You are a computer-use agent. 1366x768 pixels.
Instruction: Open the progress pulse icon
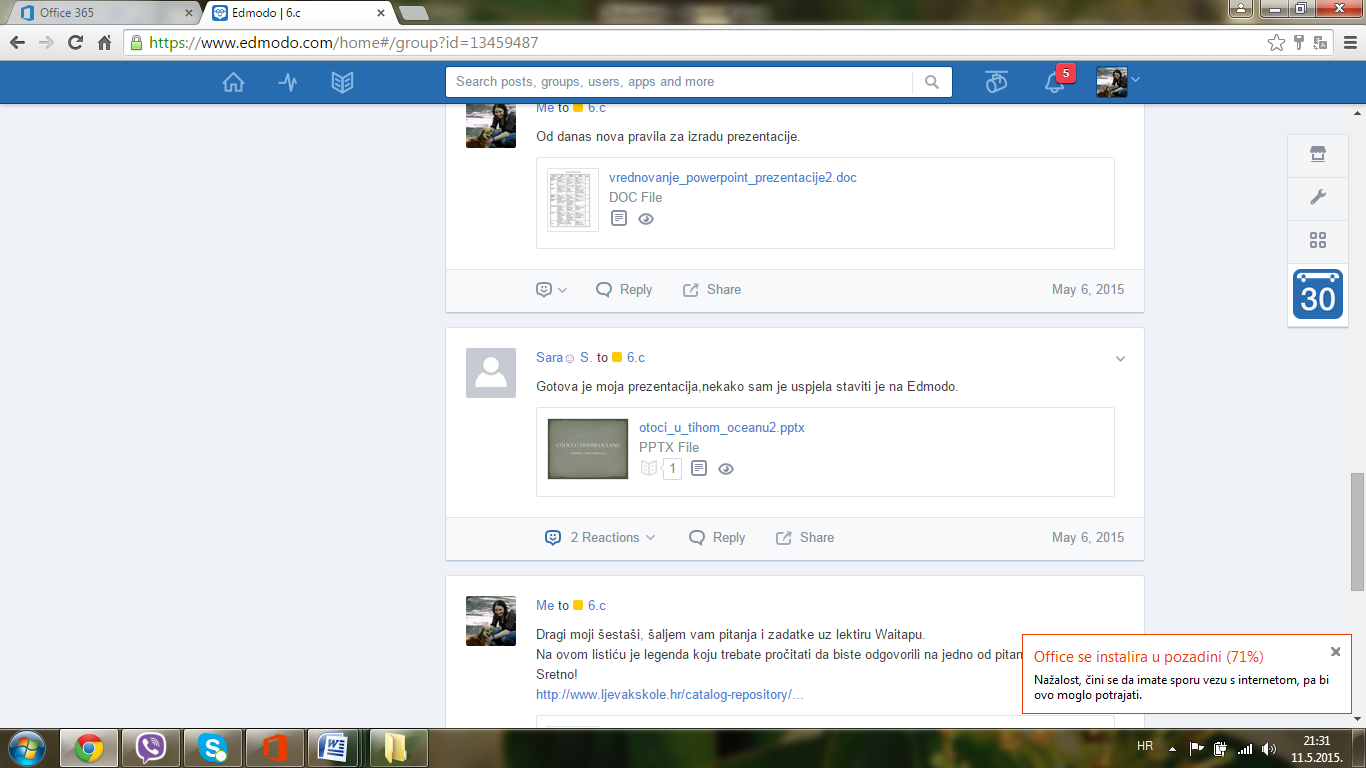(288, 82)
